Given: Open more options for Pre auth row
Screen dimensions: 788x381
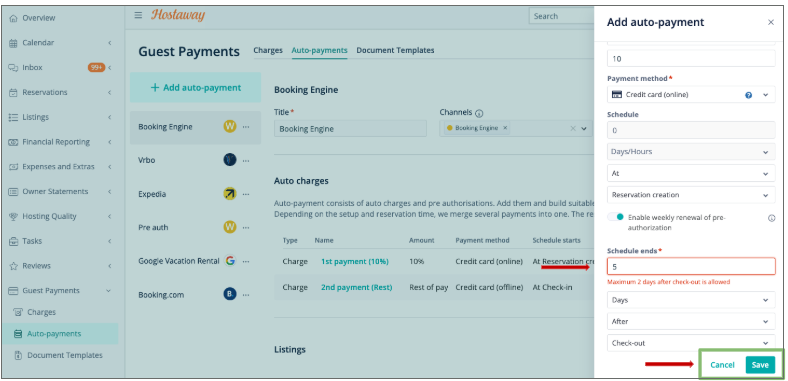Looking at the screenshot, I should (246, 228).
